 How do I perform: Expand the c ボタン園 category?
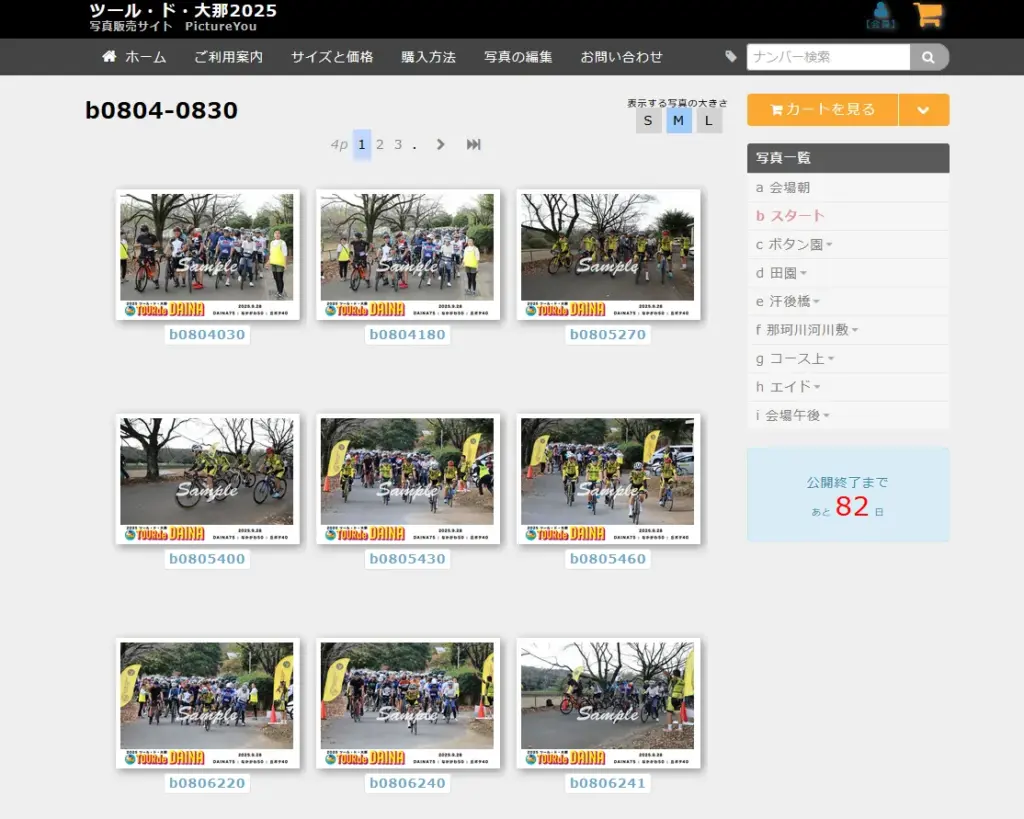tap(796, 244)
